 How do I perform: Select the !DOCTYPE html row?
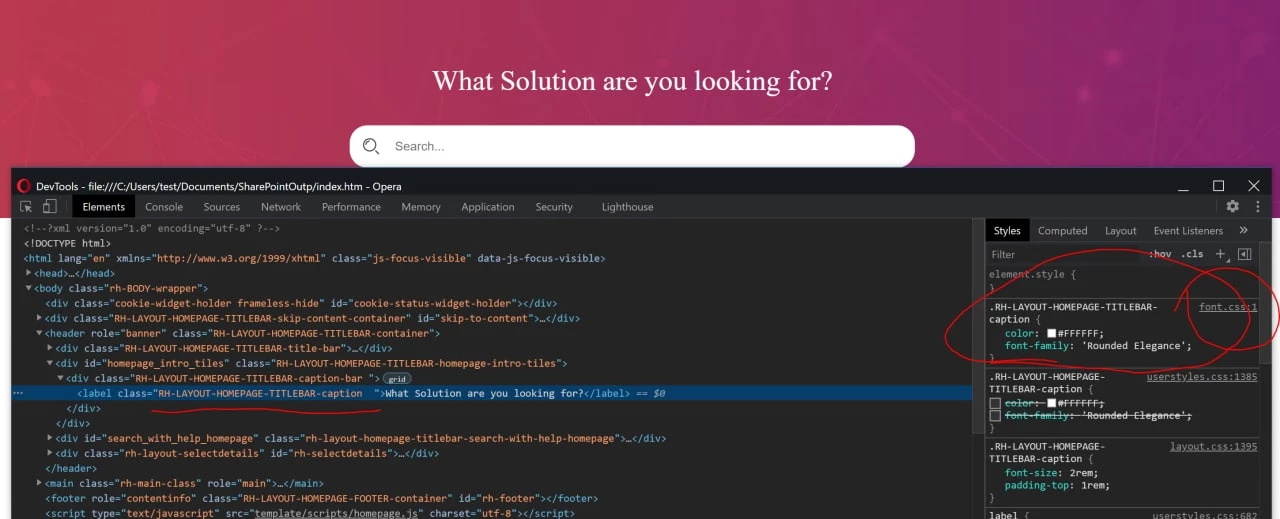coord(68,243)
